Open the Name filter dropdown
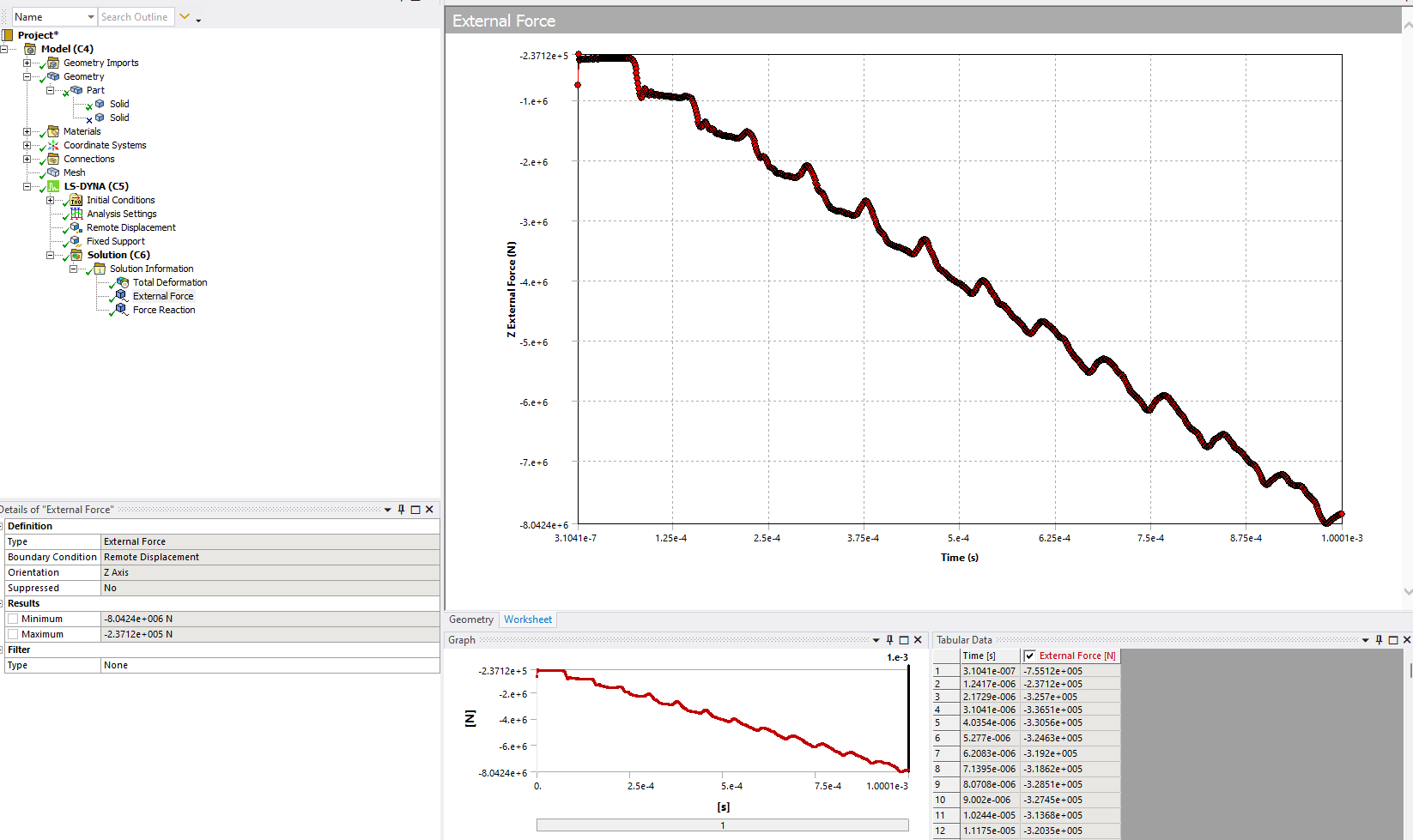The height and width of the screenshot is (840, 1413). tap(91, 17)
